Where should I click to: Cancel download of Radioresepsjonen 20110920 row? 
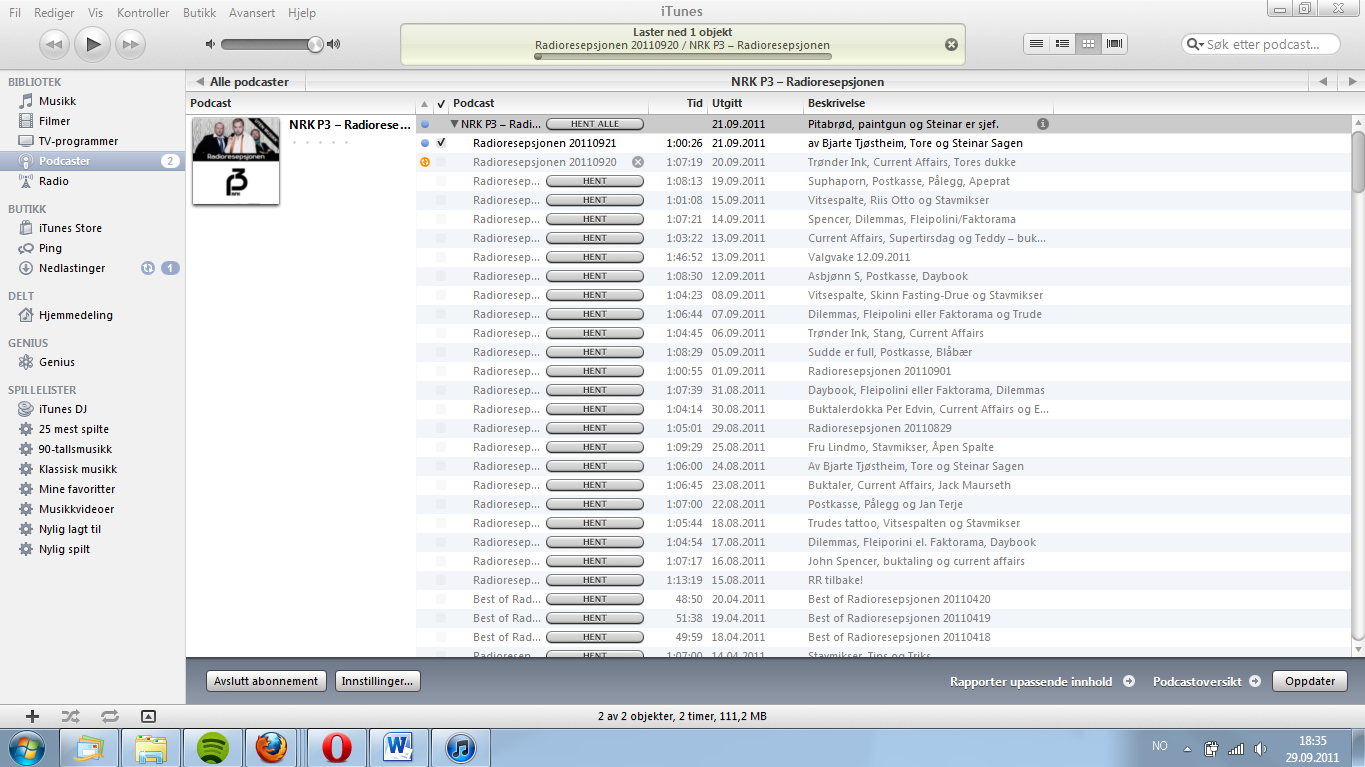[x=638, y=162]
